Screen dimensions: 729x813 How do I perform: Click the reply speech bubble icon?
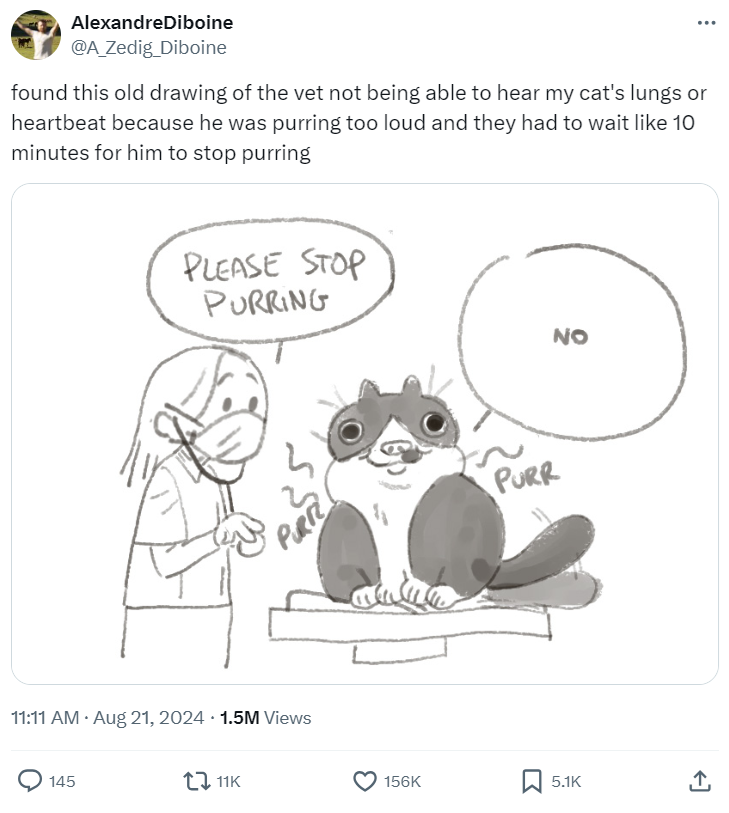click(31, 781)
